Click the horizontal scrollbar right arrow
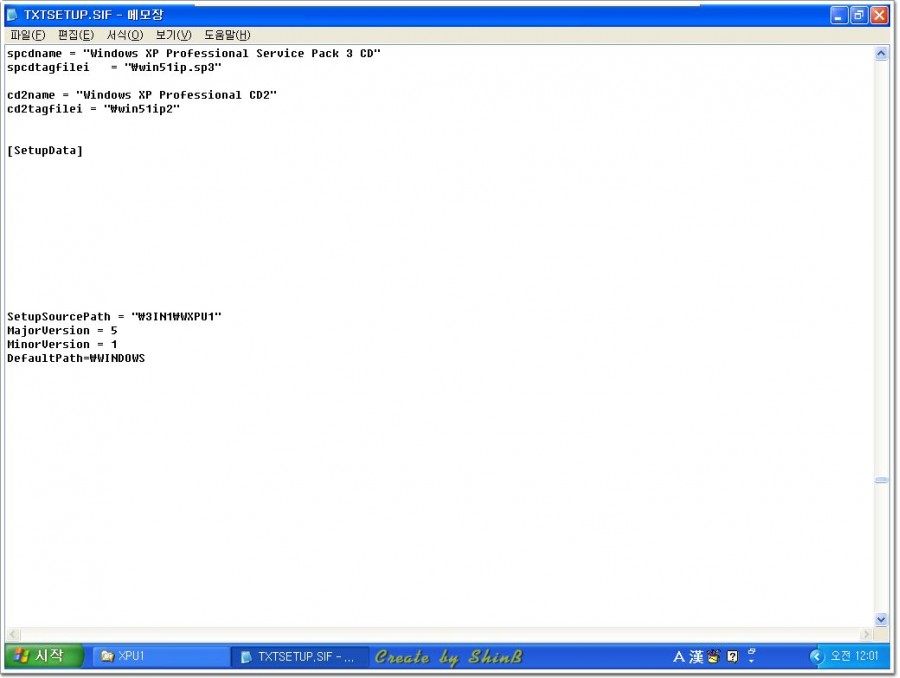This screenshot has height=678, width=900. pyautogui.click(x=866, y=634)
